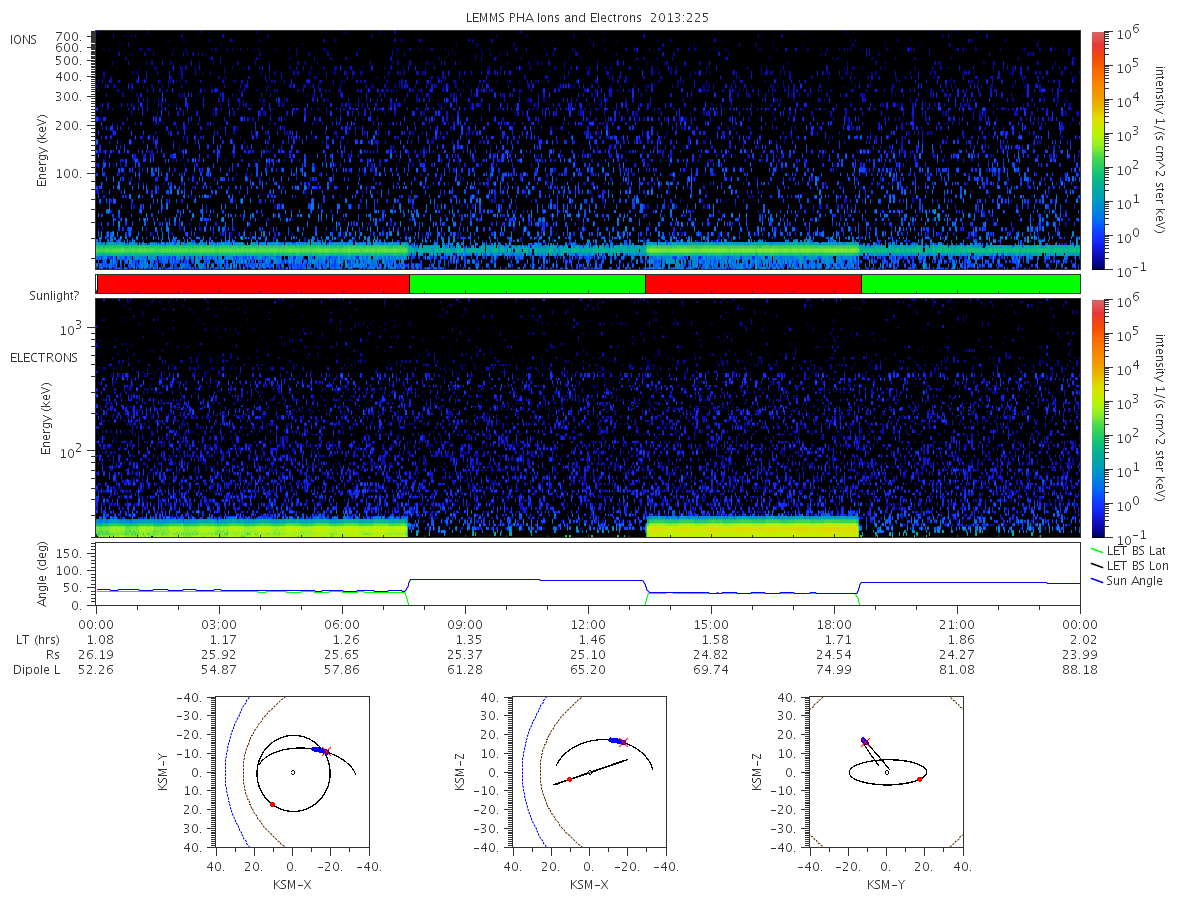Screen dimensions: 1200x900
Task: Click the Dipole L row label
Action: (36, 669)
